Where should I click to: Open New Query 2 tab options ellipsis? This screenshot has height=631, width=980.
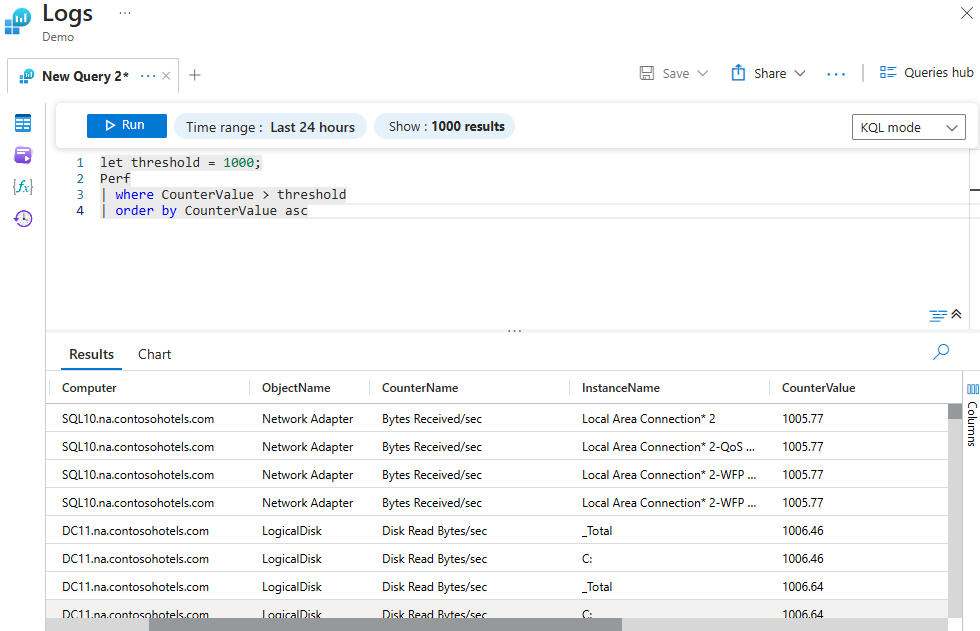[x=148, y=76]
